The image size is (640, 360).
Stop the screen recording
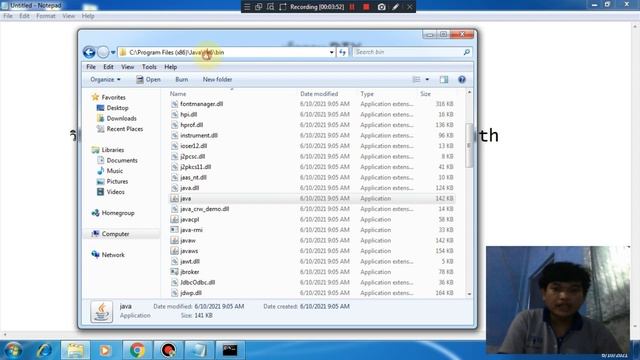[x=366, y=7]
